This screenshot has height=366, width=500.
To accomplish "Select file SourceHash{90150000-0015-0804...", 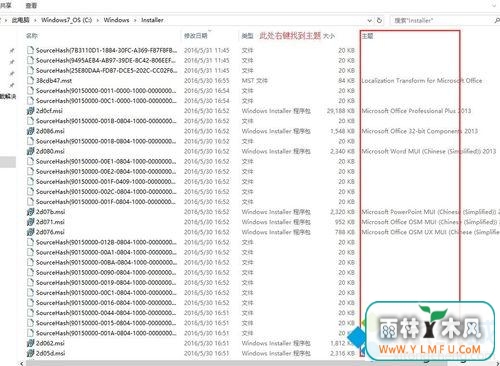I will point(106,323).
